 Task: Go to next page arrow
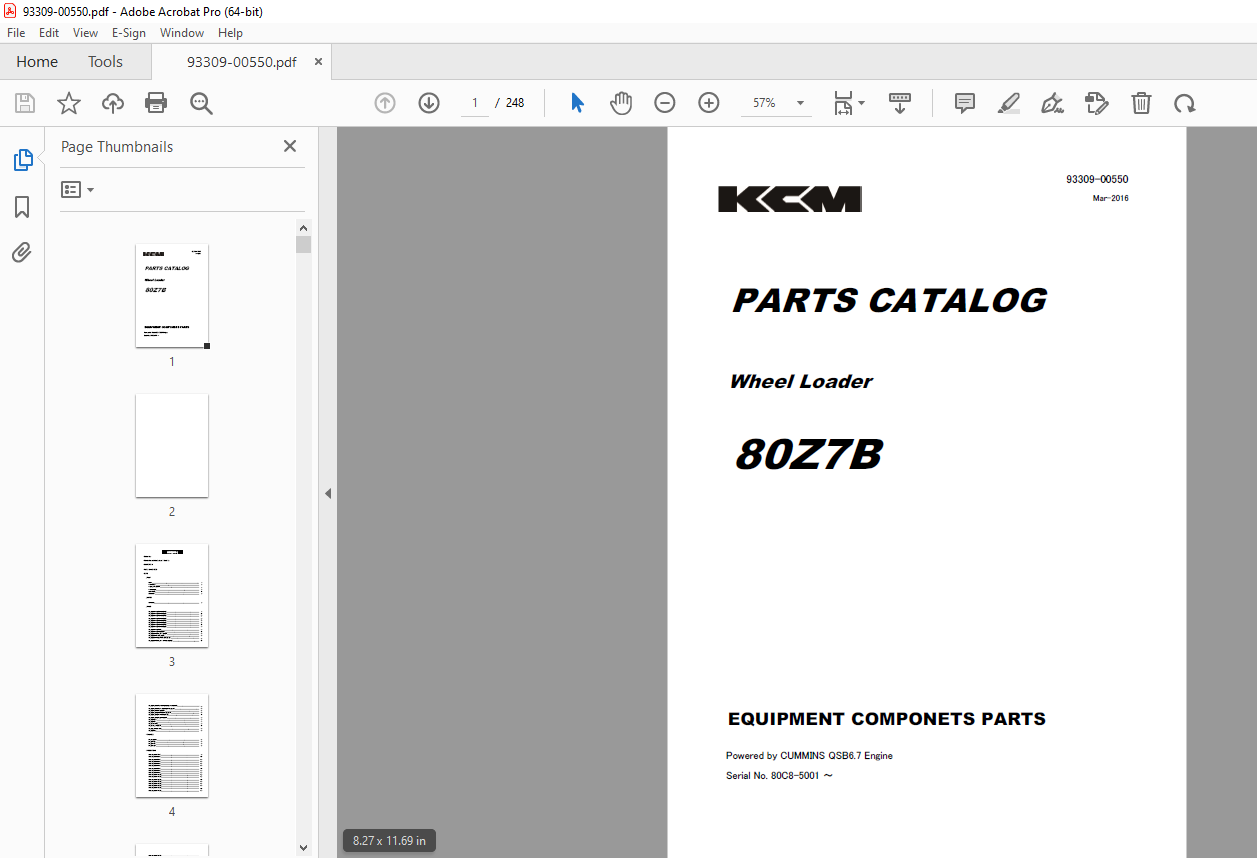click(x=429, y=103)
